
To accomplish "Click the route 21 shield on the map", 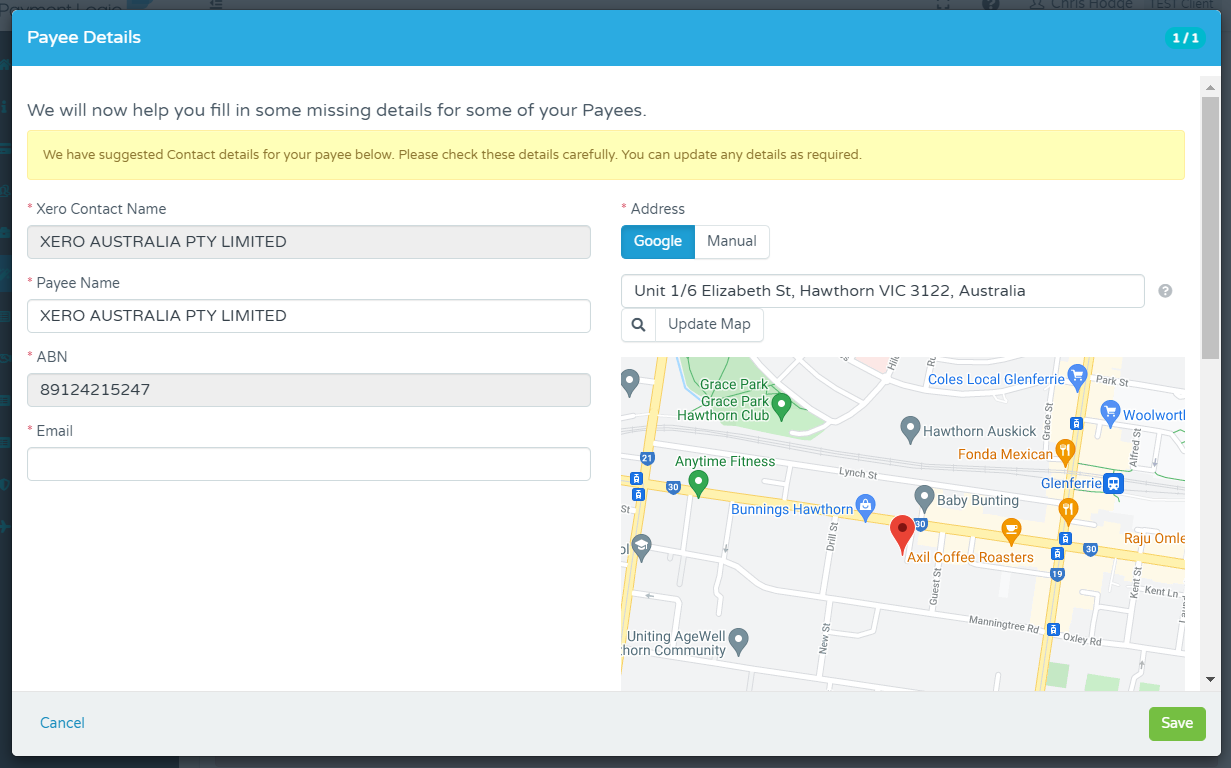I will coord(647,458).
